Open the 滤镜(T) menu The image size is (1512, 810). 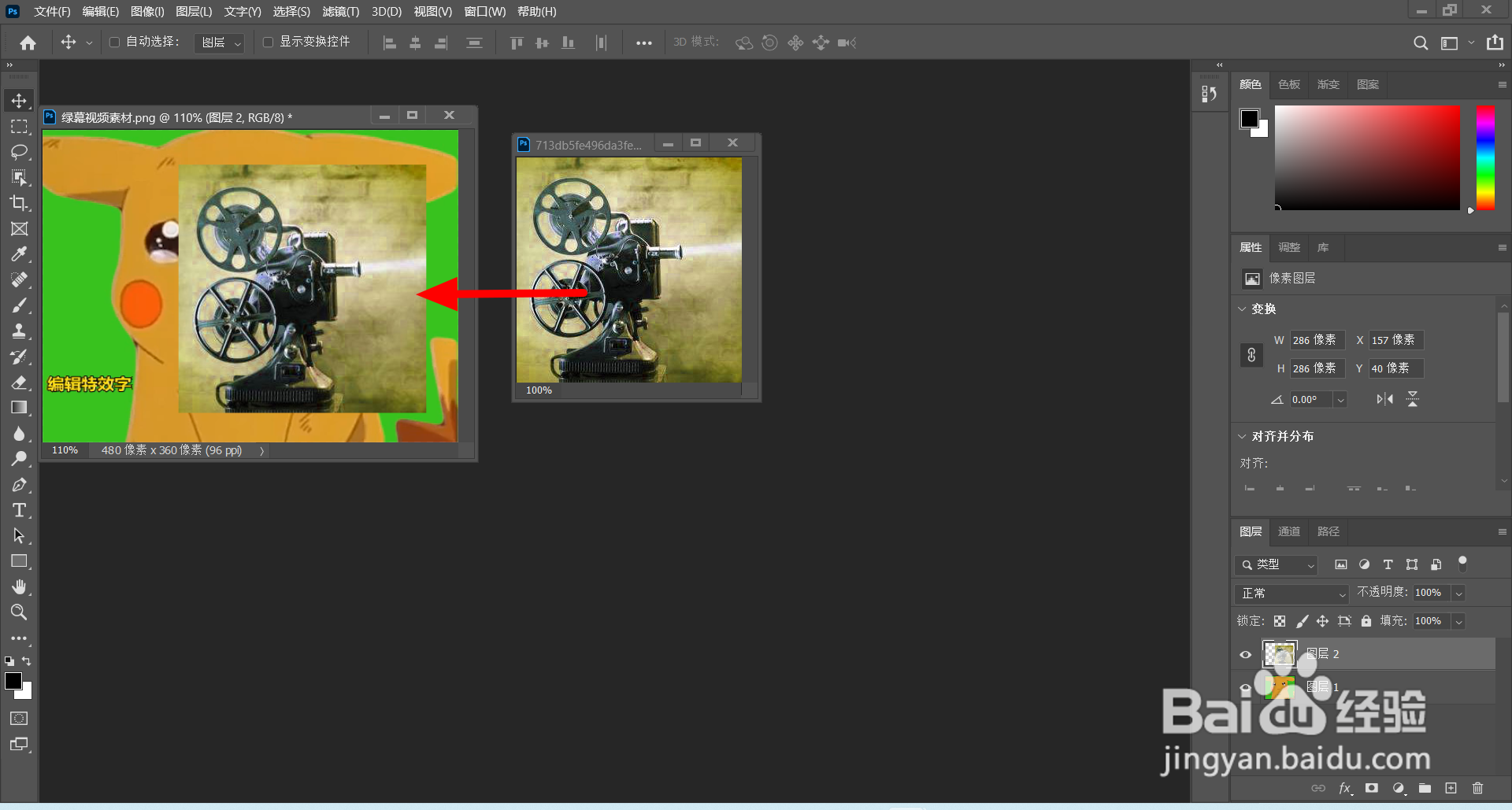[340, 12]
